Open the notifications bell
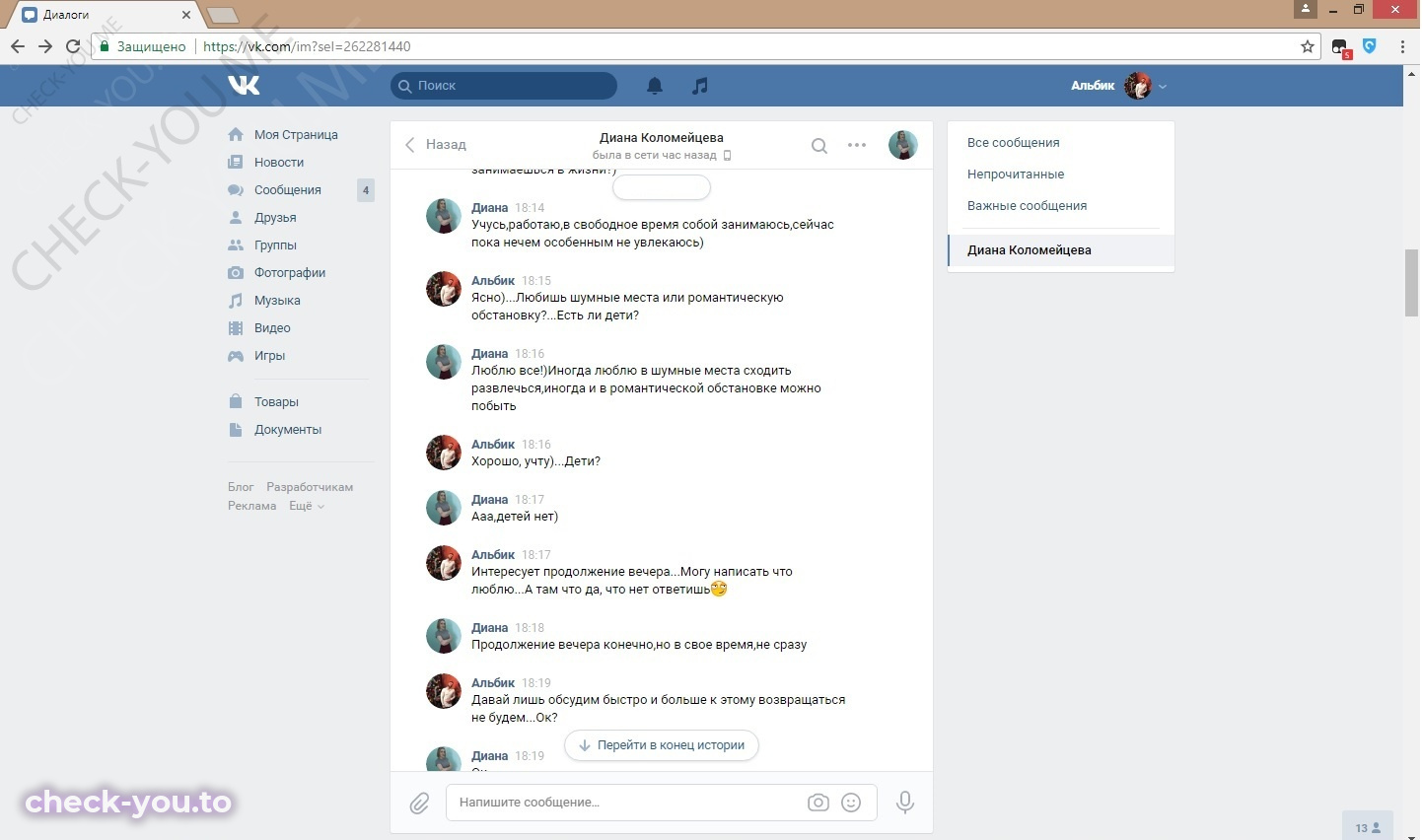 coord(655,86)
